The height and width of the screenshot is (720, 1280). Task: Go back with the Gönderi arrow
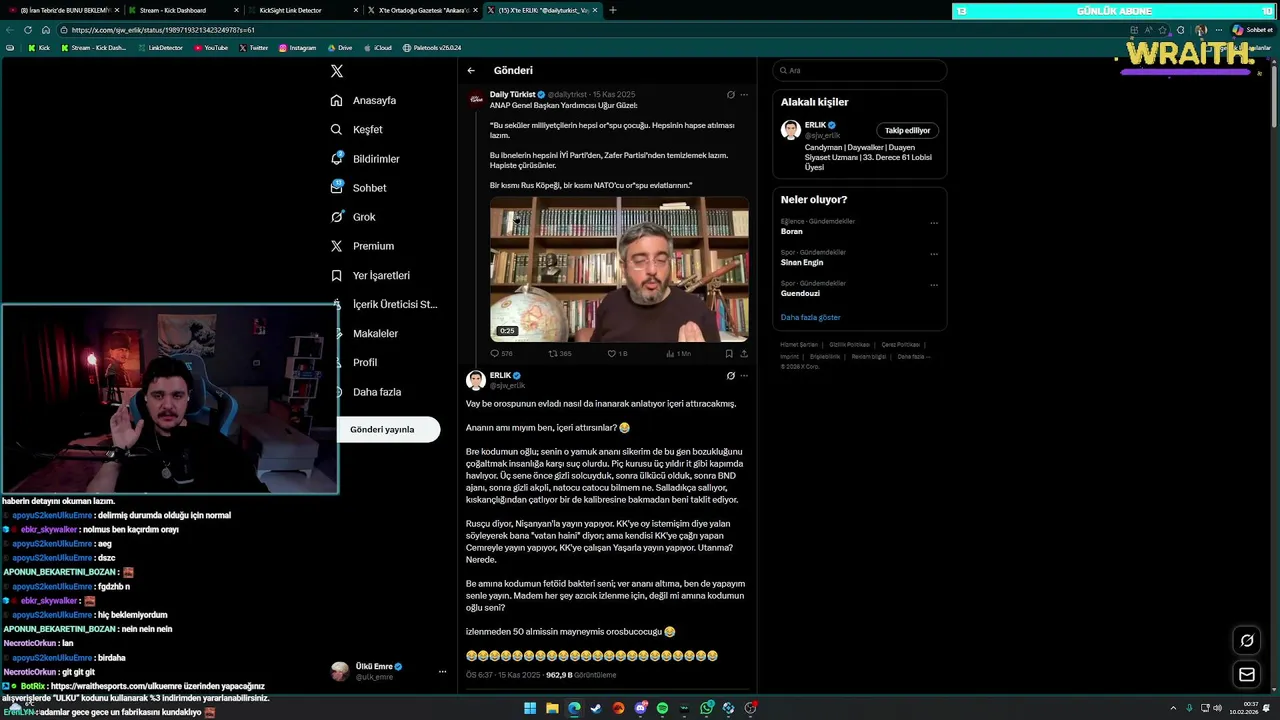[x=471, y=70]
